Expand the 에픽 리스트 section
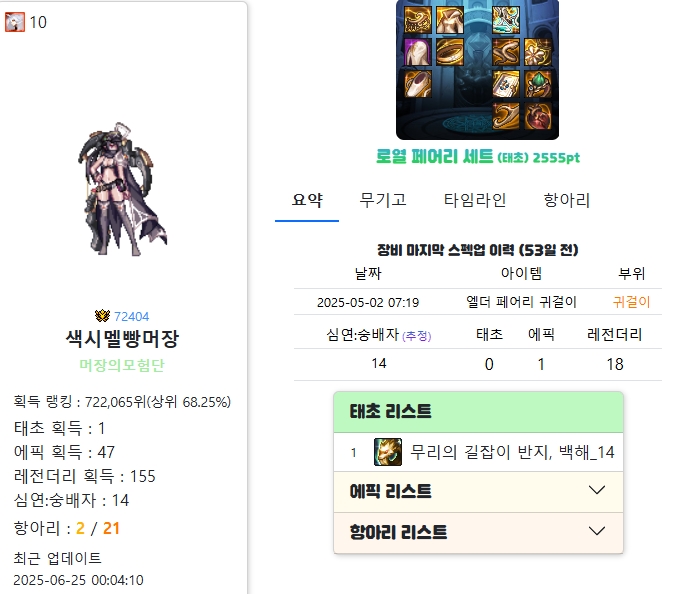 478,492
